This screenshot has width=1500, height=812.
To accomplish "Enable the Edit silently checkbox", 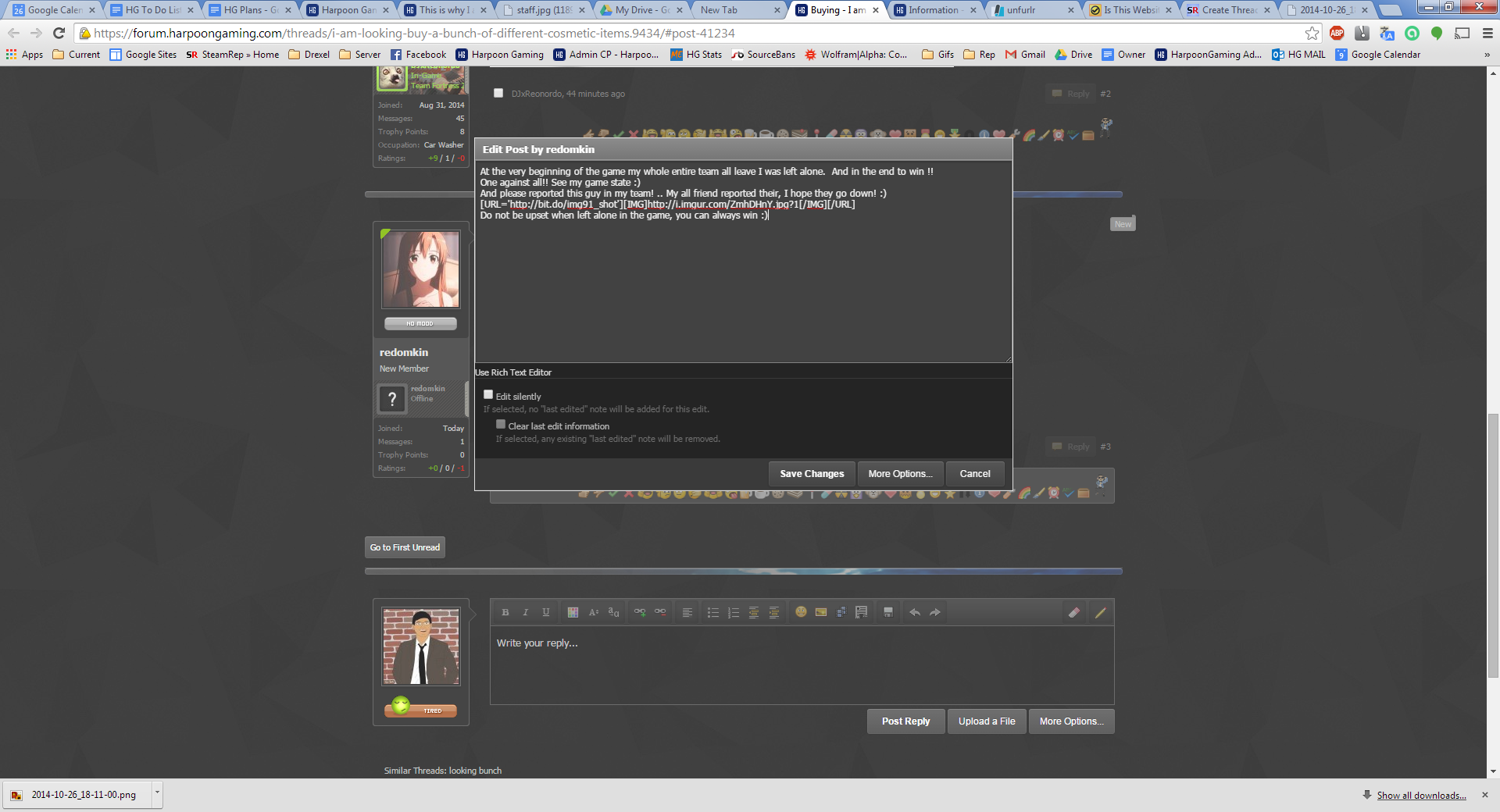I will [x=488, y=395].
